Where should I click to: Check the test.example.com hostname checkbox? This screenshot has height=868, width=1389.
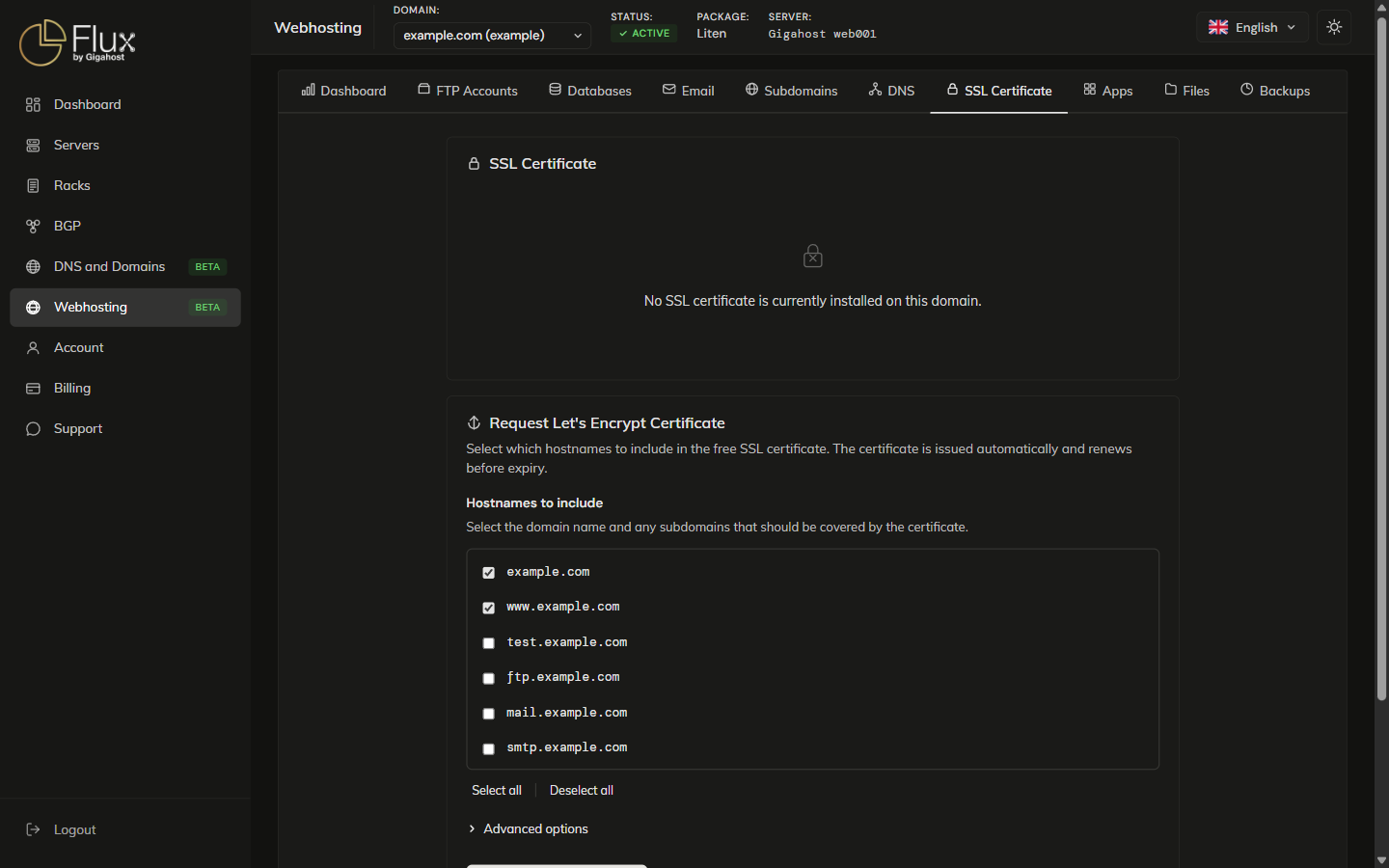pyautogui.click(x=488, y=643)
